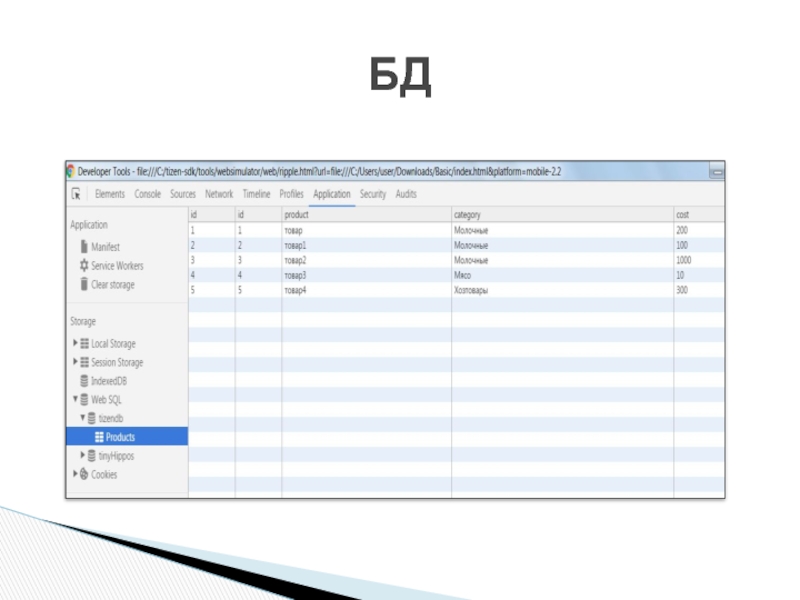Select the Session Storage label

point(117,362)
